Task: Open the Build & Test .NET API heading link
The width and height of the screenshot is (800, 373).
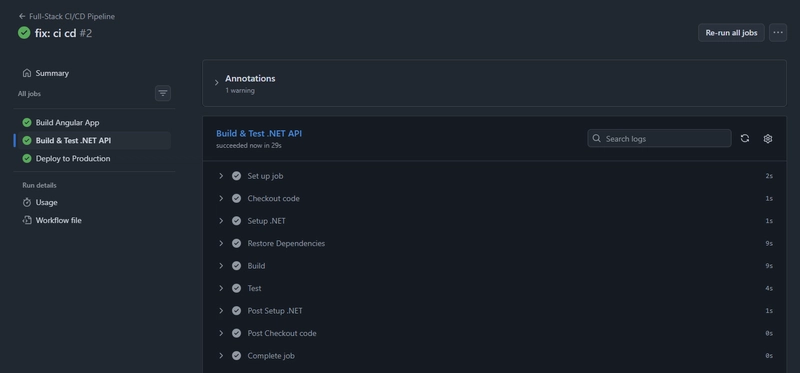Action: (259, 134)
